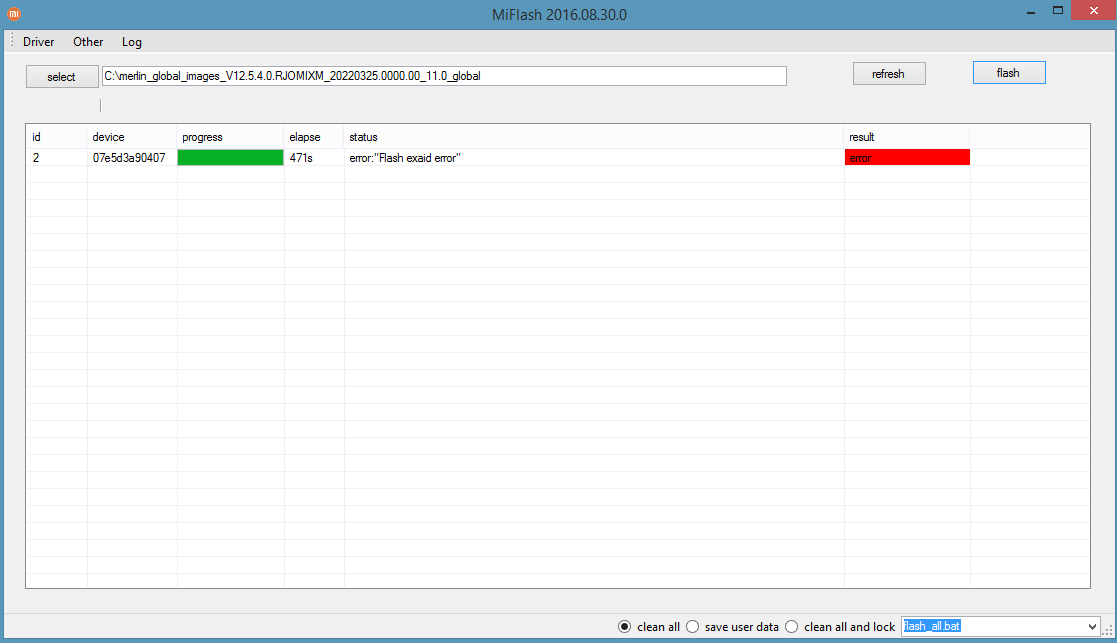
Task: Select the clean all and lock option
Action: 840,627
